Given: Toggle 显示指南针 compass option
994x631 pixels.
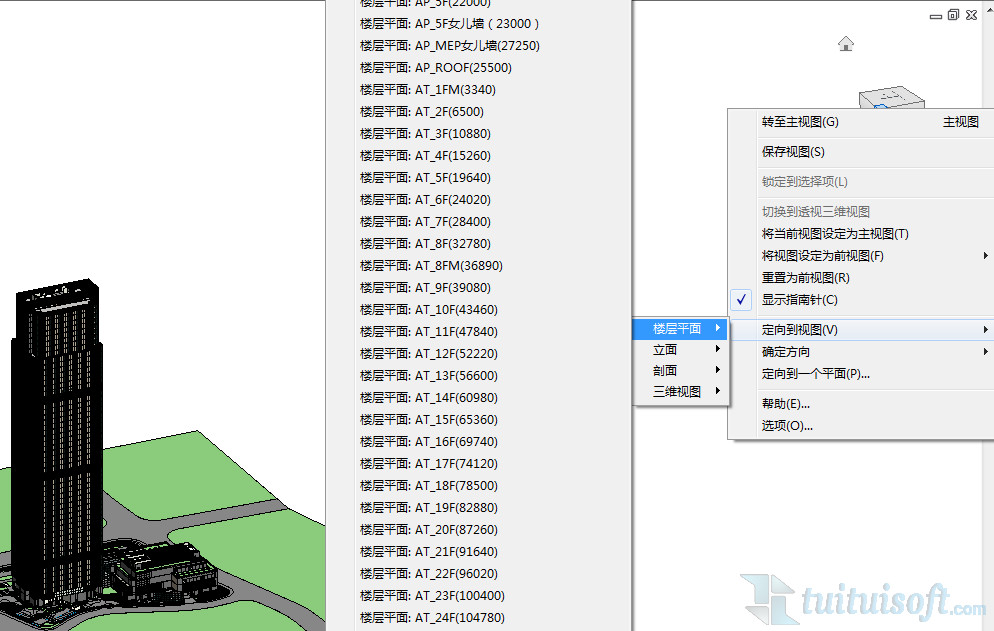Looking at the screenshot, I should tap(799, 300).
